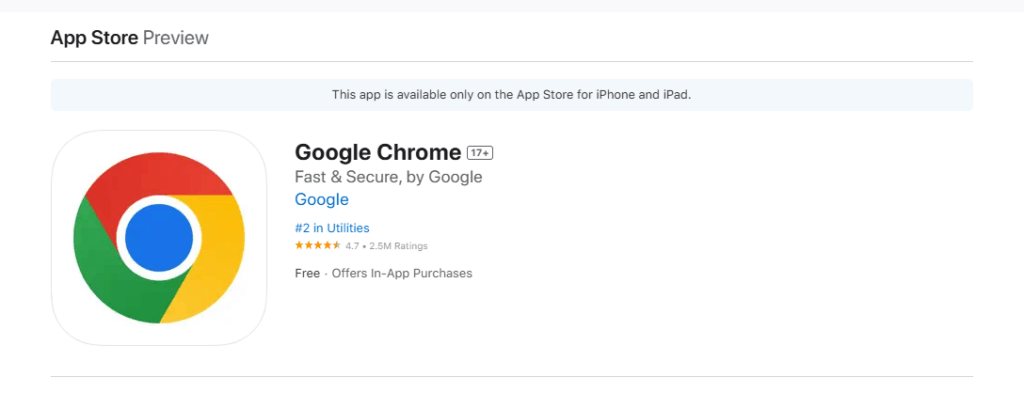Click the half-filled fifth rating star
1024x393 pixels.
336,245
